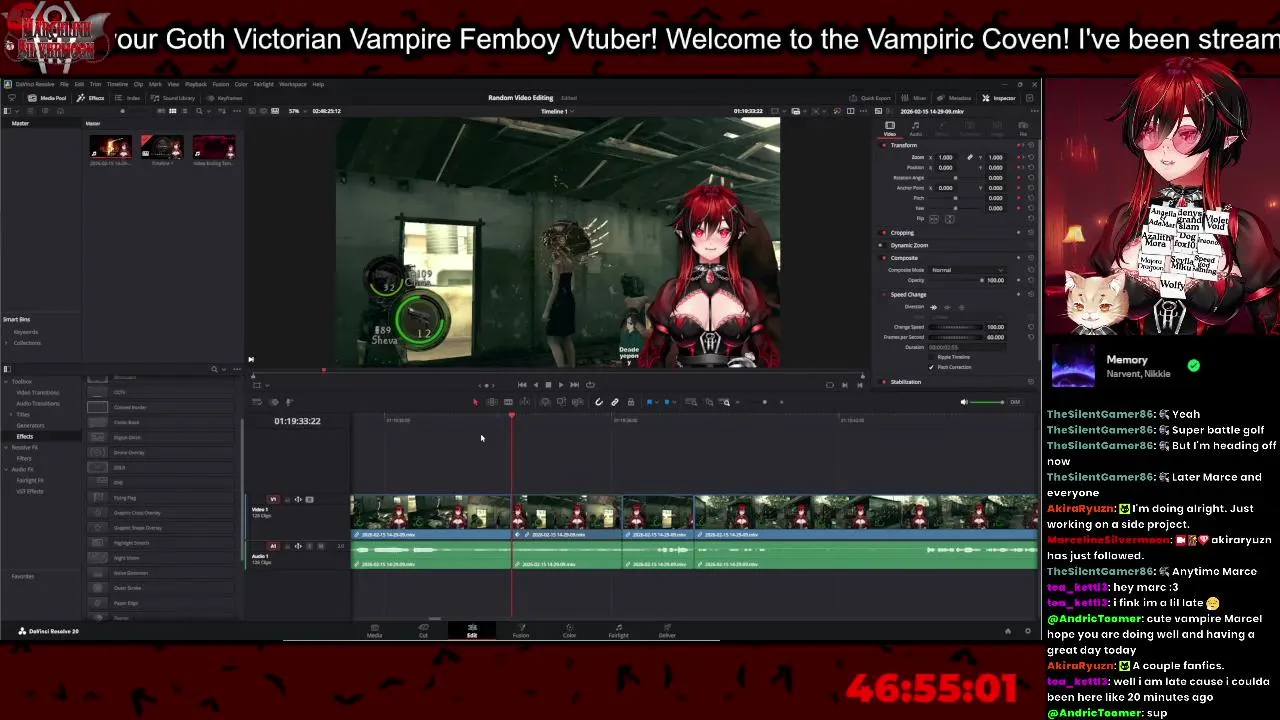Toggle Linked Selection

point(615,402)
